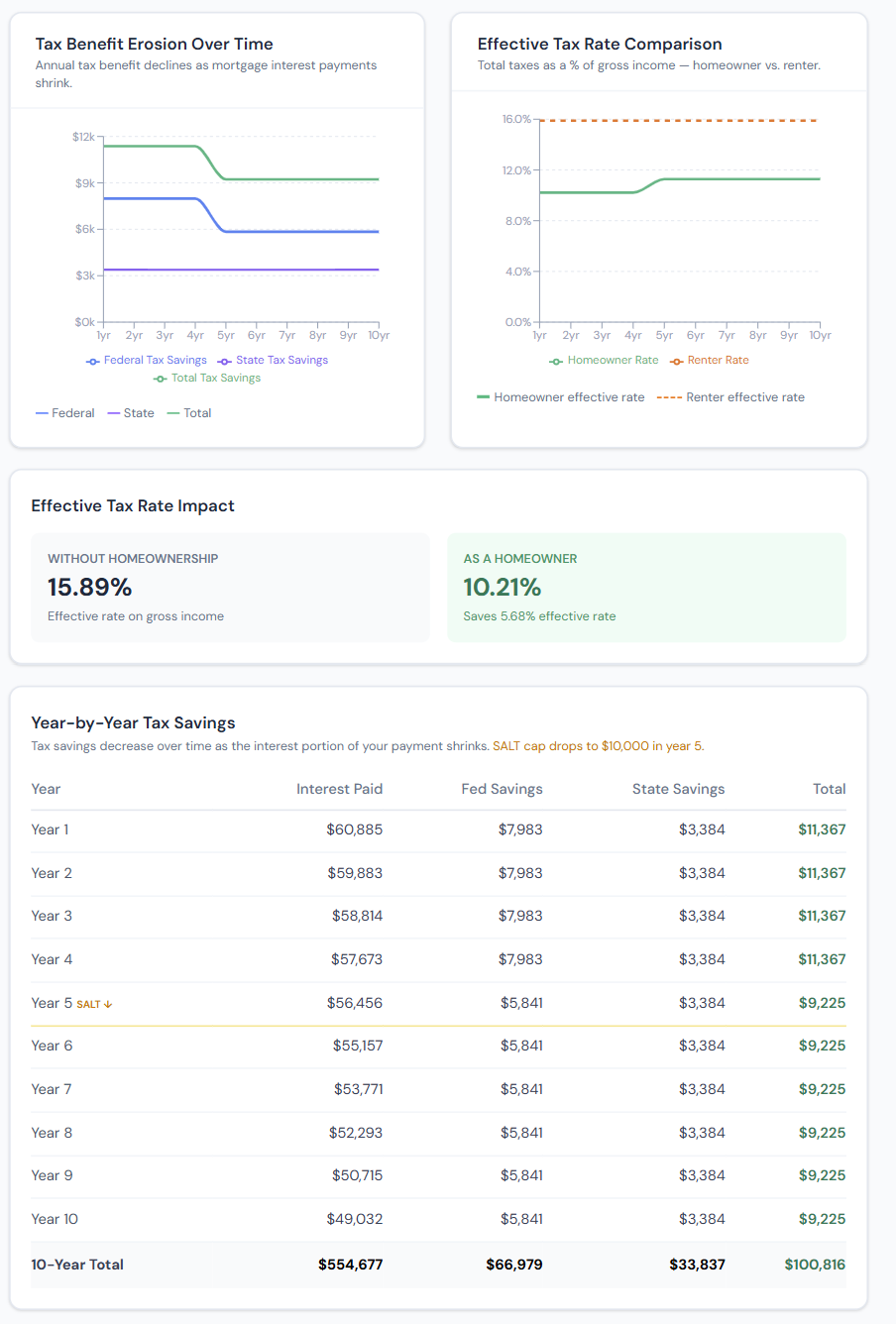
Task: Click the Renter Rate legend marker icon
Action: coord(677,361)
